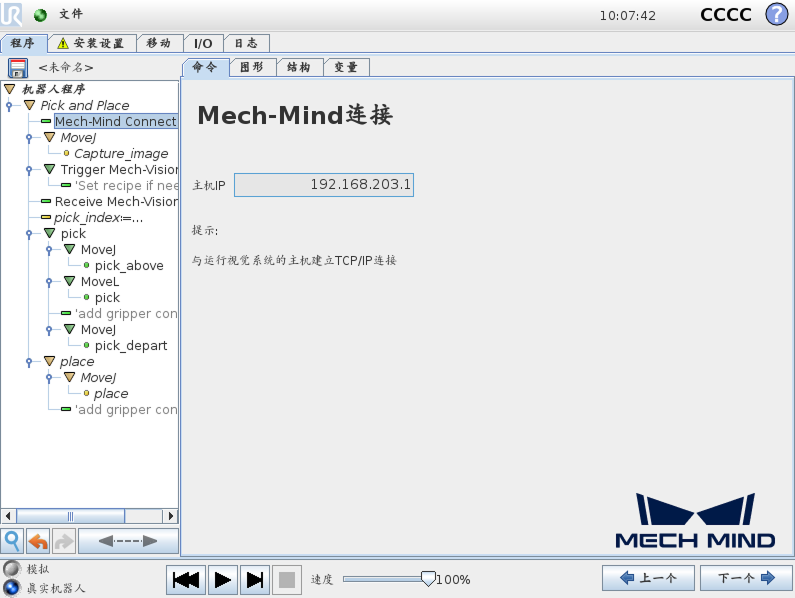Switch to the I/O tab
The height and width of the screenshot is (598, 795).
[x=203, y=43]
